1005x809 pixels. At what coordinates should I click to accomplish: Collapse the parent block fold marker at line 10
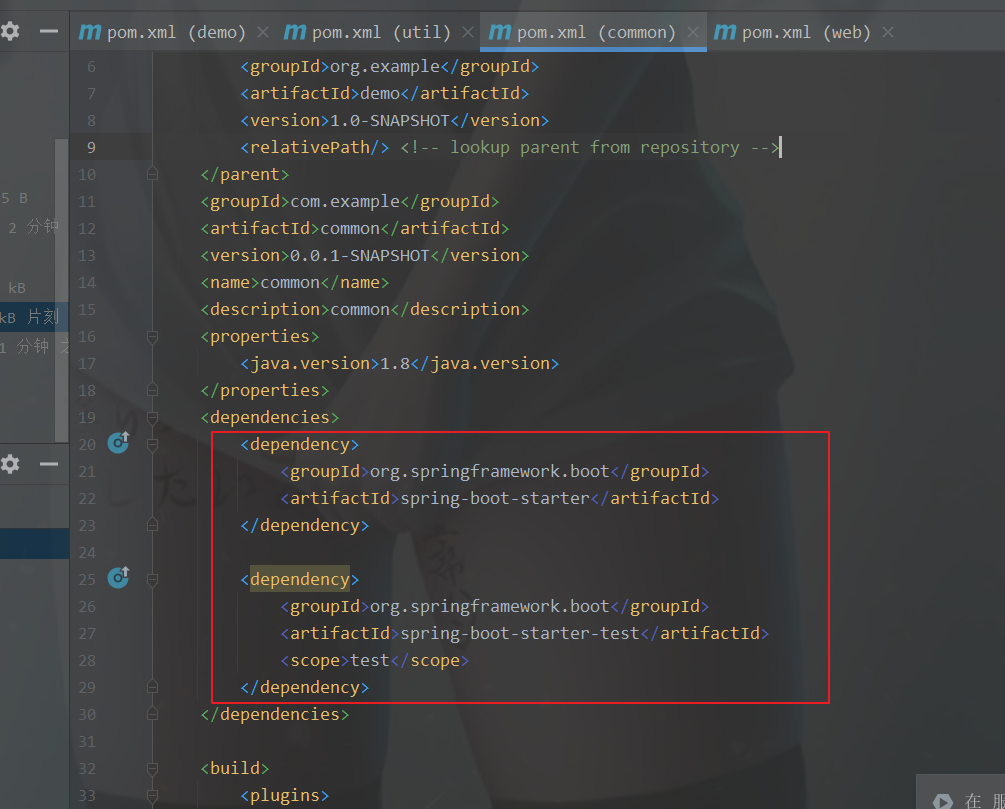(152, 174)
